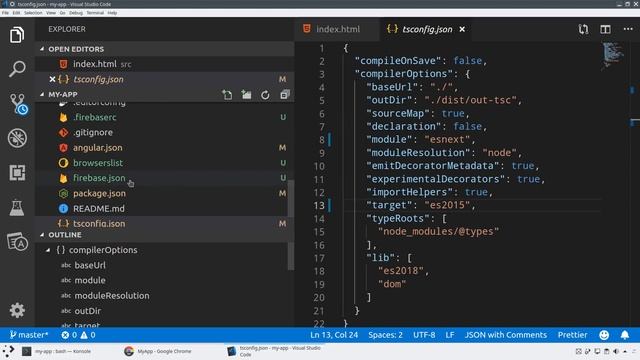The height and width of the screenshot is (360, 640).
Task: Open the Extensions view
Action: tap(17, 173)
